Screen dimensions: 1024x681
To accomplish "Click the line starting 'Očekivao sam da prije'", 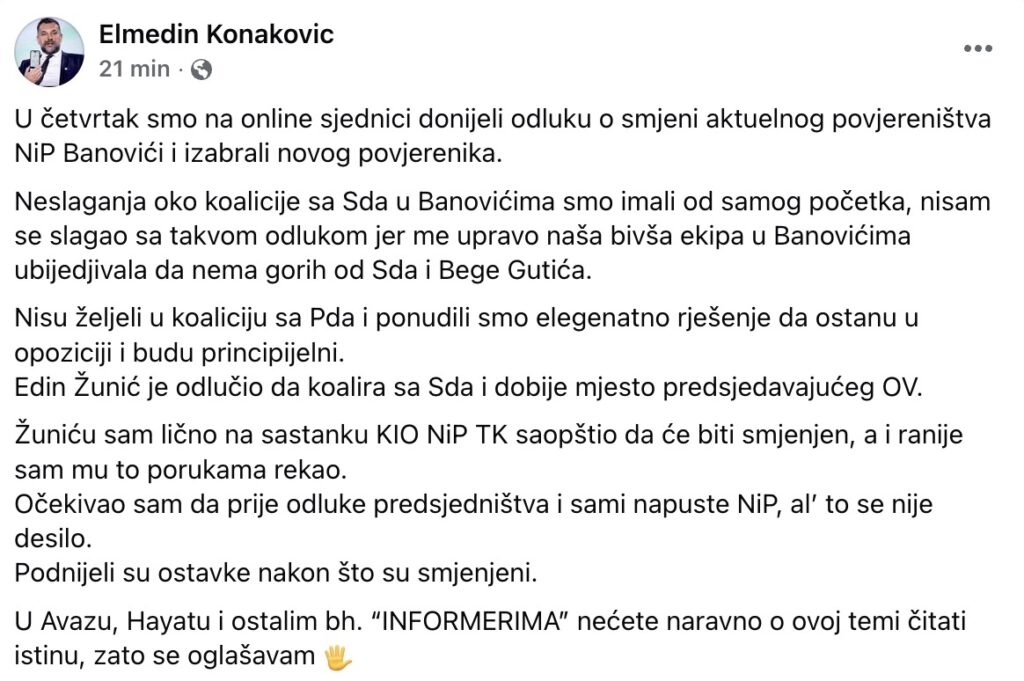I will point(474,504).
